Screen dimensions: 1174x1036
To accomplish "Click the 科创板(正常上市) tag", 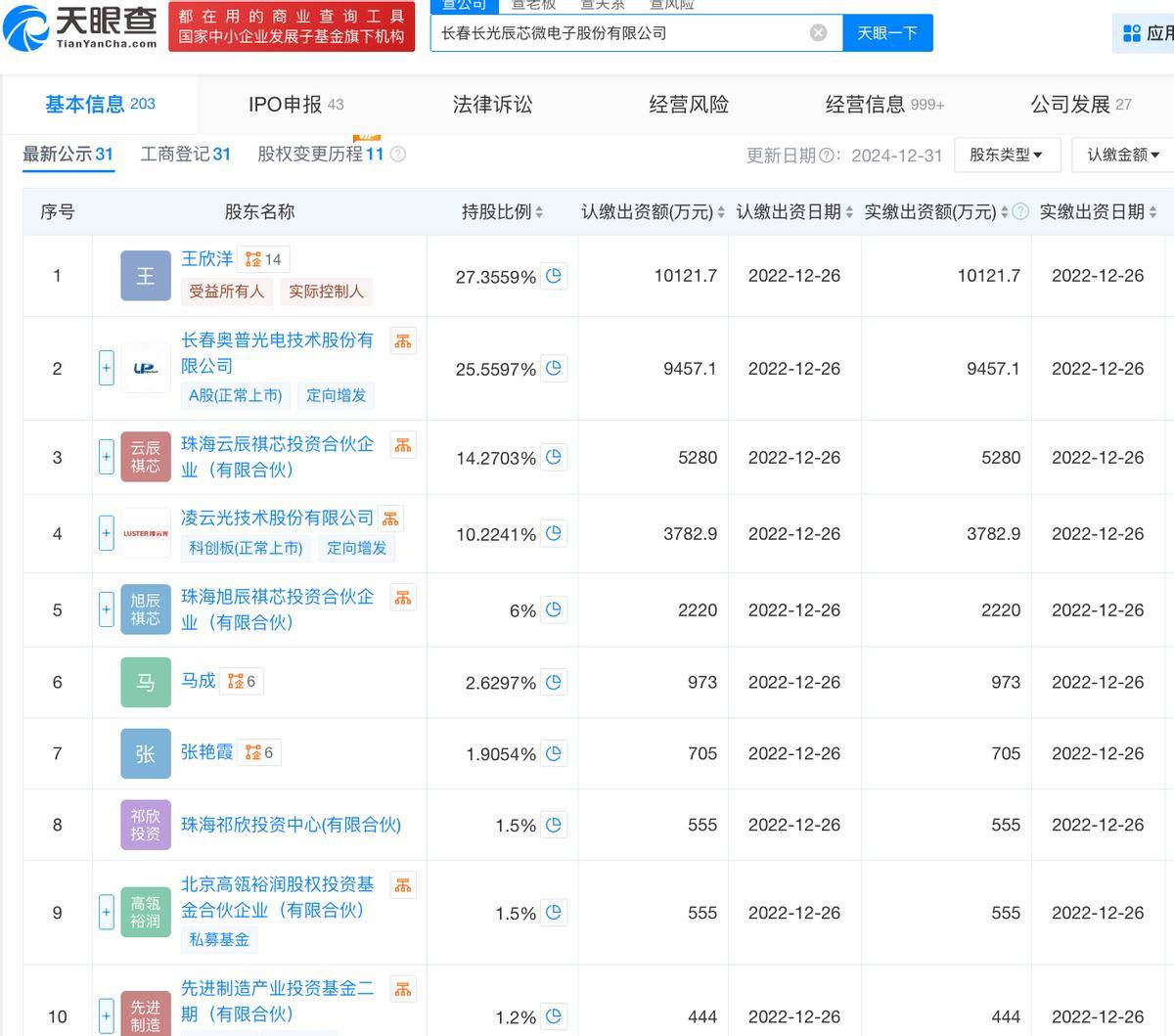I will click(x=246, y=549).
